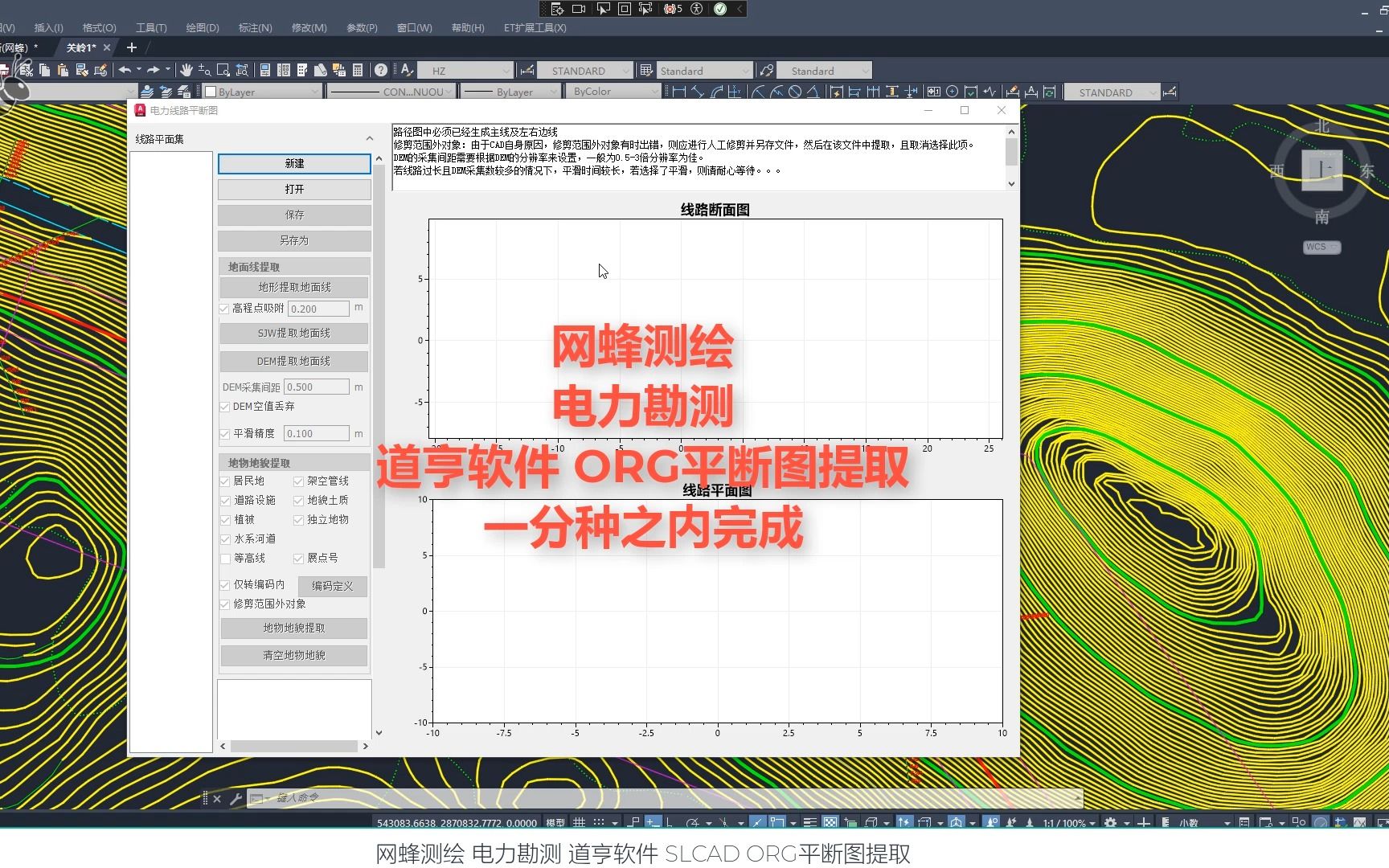Open the WCS coordinate system dropdown
The width and height of the screenshot is (1389, 868).
pos(1322,247)
